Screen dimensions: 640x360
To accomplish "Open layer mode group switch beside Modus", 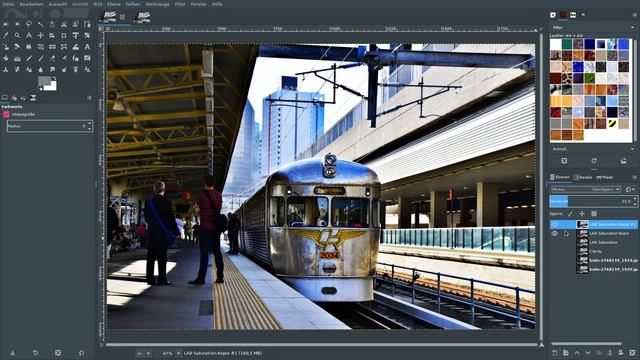I will (x=629, y=189).
